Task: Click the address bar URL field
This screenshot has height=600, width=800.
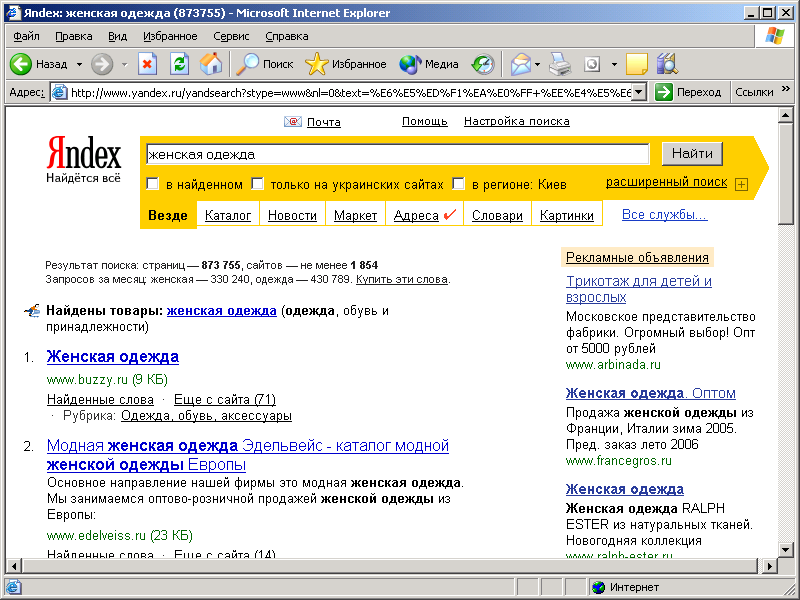Action: (351, 92)
